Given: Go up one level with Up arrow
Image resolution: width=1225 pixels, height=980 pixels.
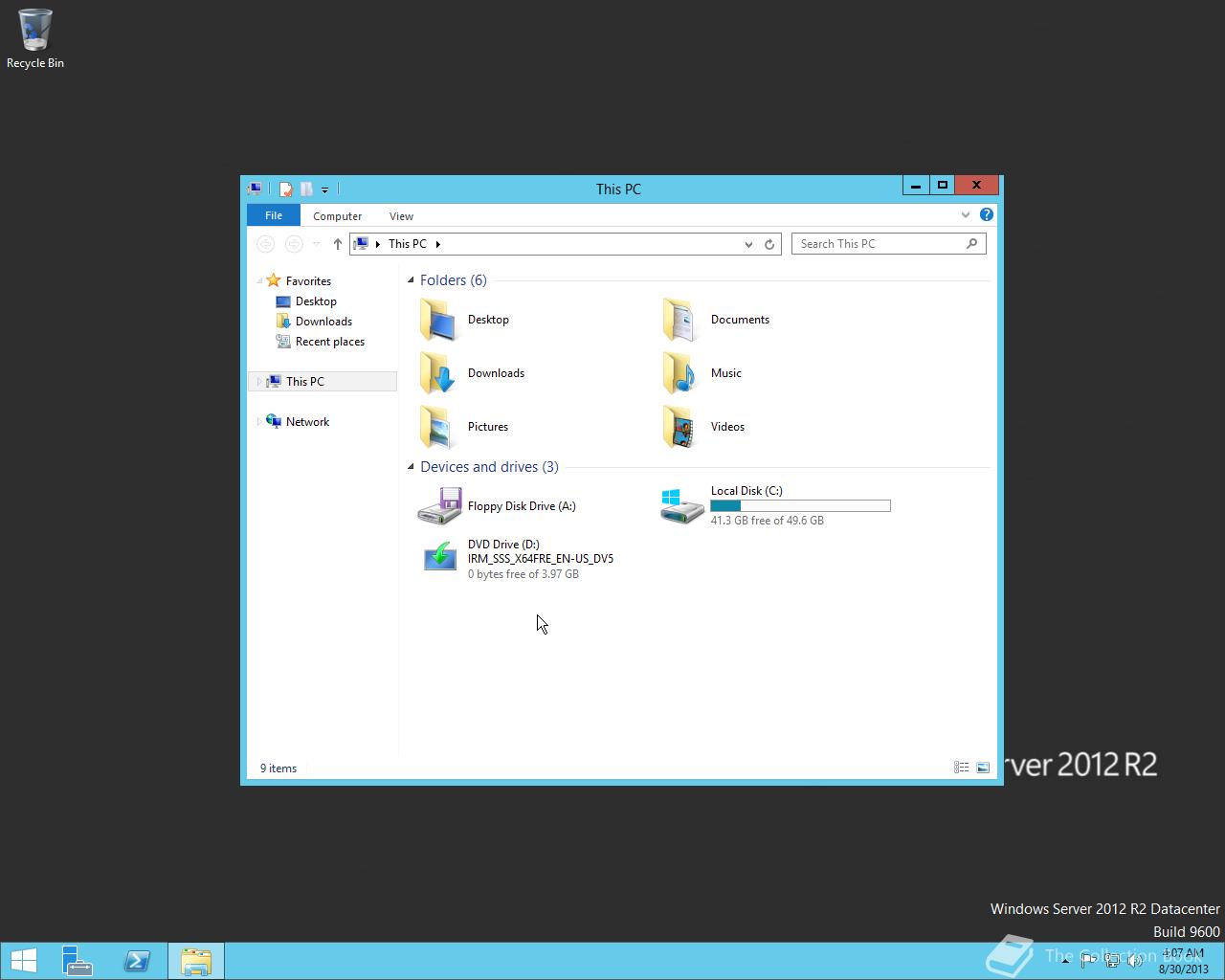Looking at the screenshot, I should point(337,244).
